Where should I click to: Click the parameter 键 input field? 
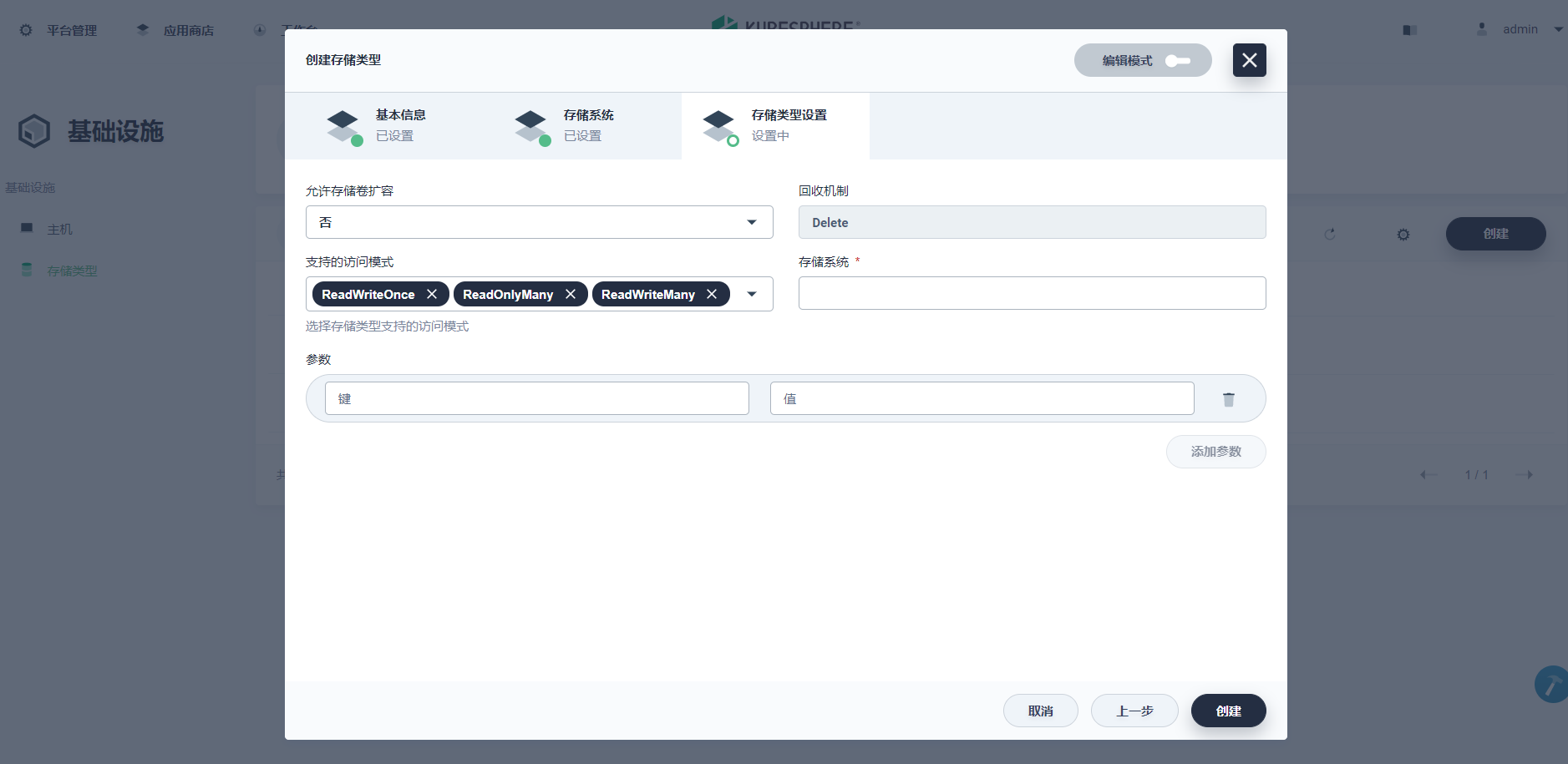pos(536,398)
